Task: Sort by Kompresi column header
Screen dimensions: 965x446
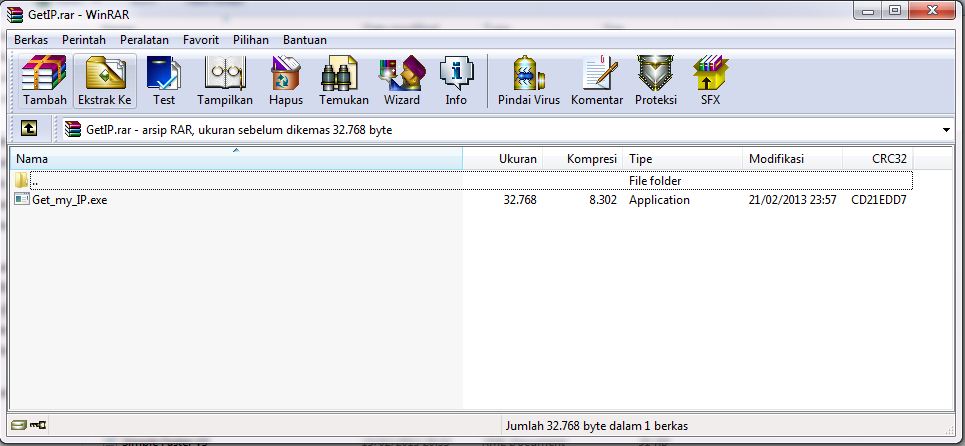Action: [583, 159]
